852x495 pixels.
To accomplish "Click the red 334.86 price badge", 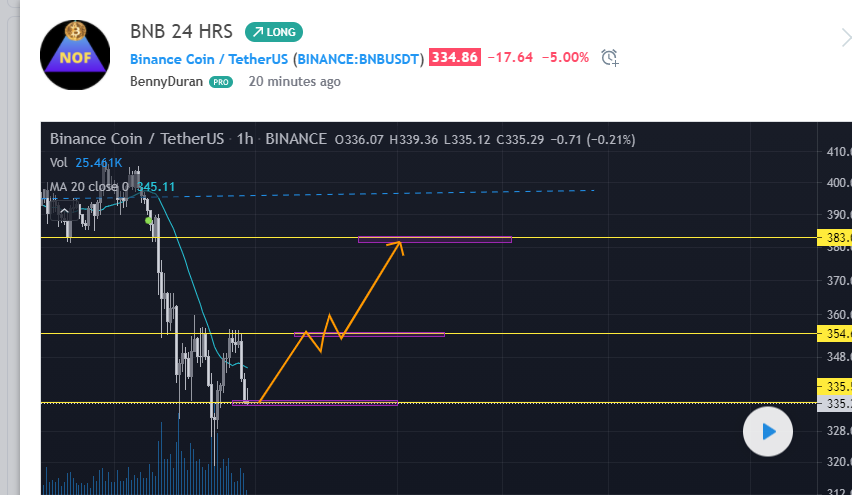I will (453, 58).
